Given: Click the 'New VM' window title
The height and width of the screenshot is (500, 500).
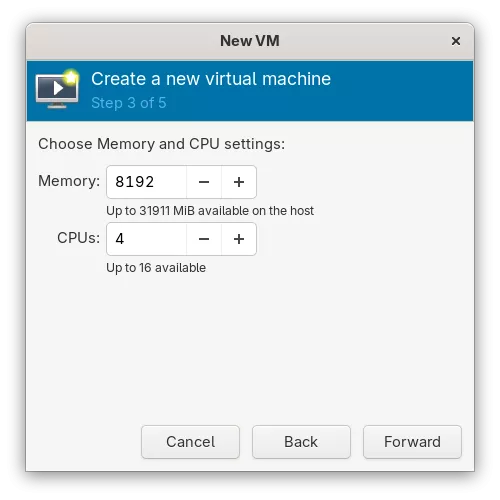Looking at the screenshot, I should pyautogui.click(x=250, y=41).
